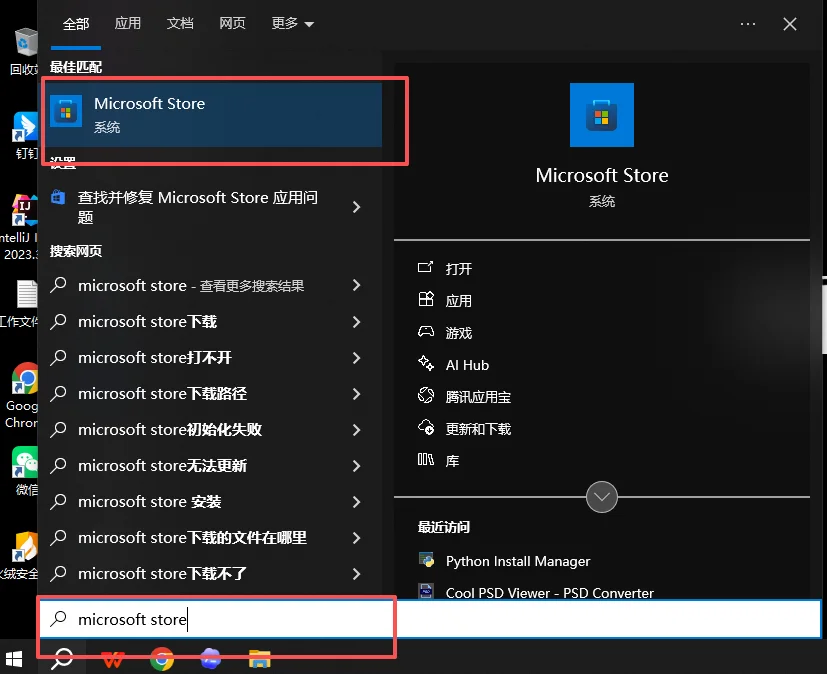The image size is (827, 674).
Task: Open recent Cool PSD Viewer - PSD Converter
Action: coord(550,593)
